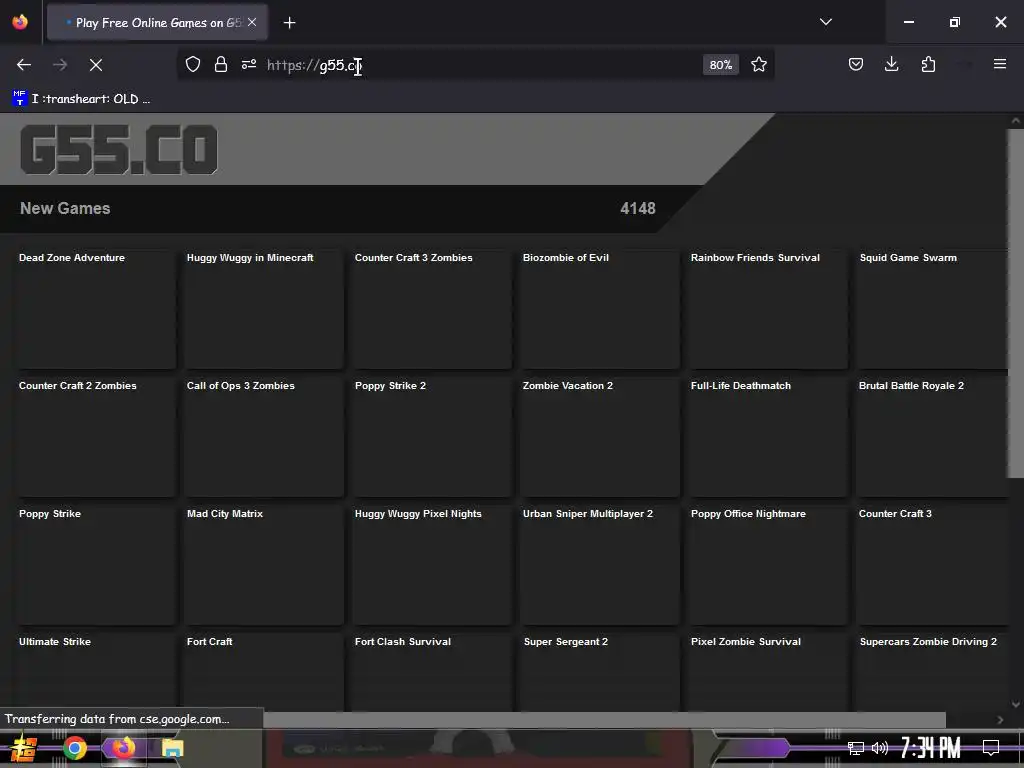
Task: Go back to the previous page
Action: pyautogui.click(x=24, y=65)
